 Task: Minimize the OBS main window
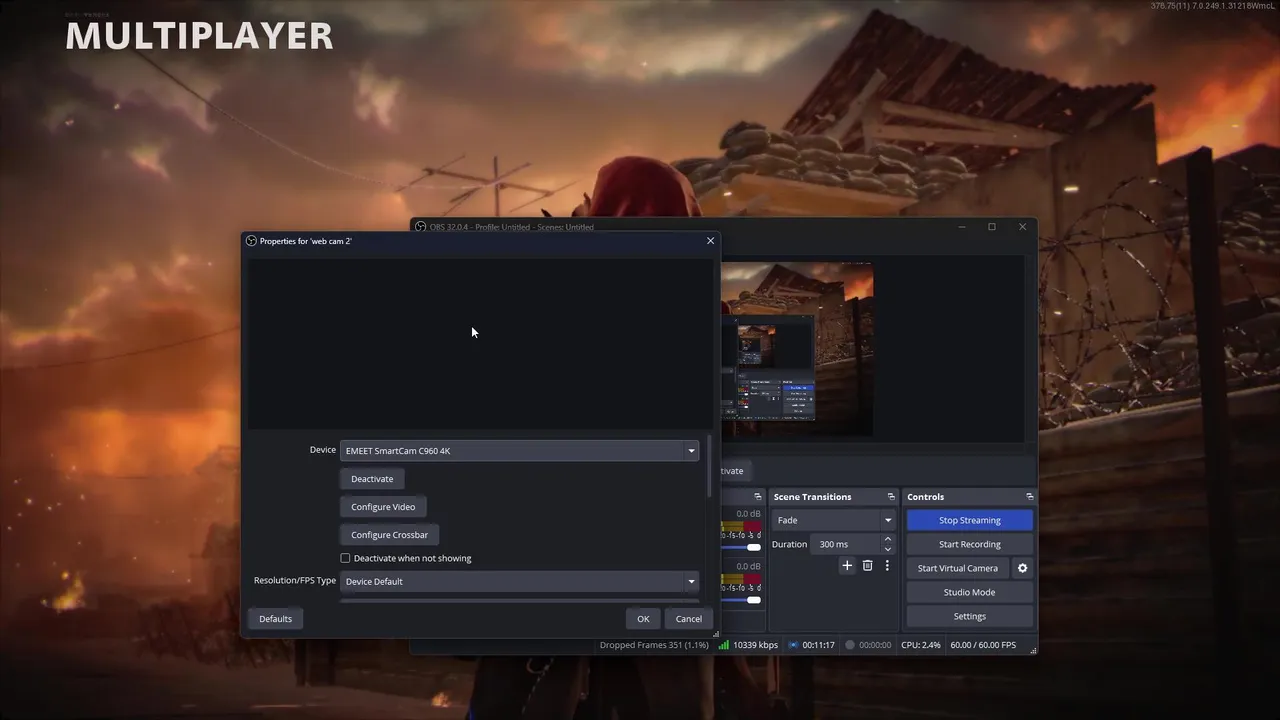pyautogui.click(x=962, y=227)
